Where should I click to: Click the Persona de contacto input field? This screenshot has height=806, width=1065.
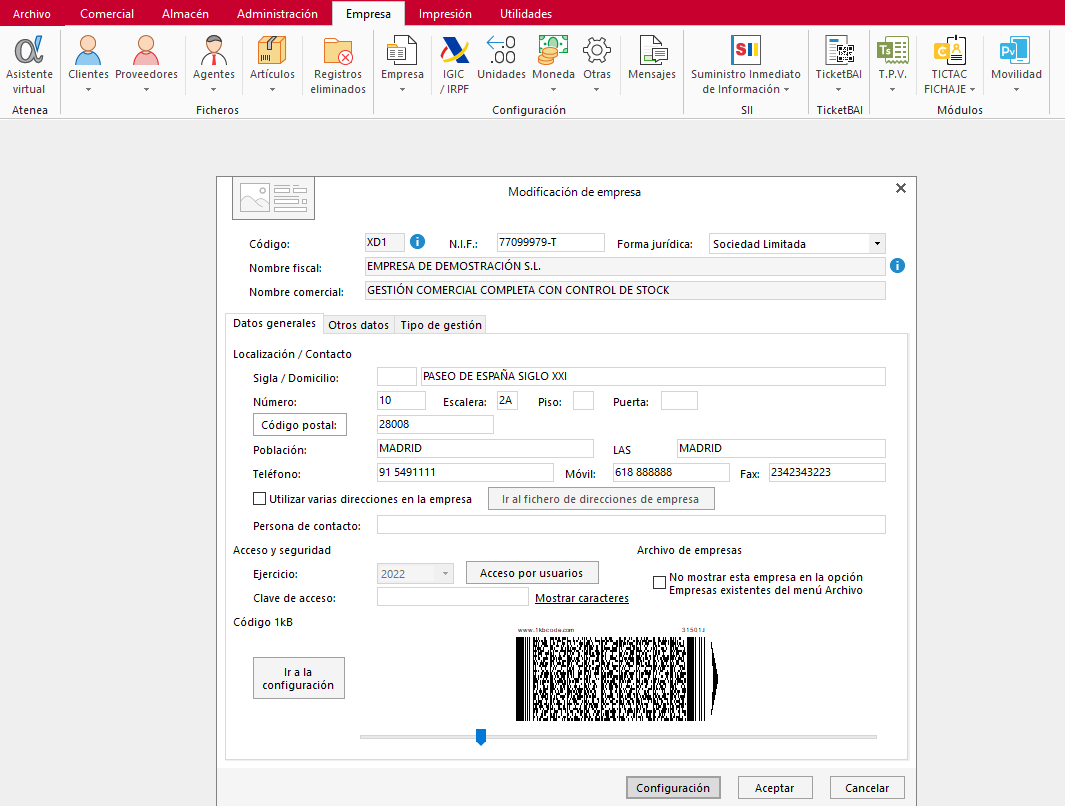coord(631,524)
